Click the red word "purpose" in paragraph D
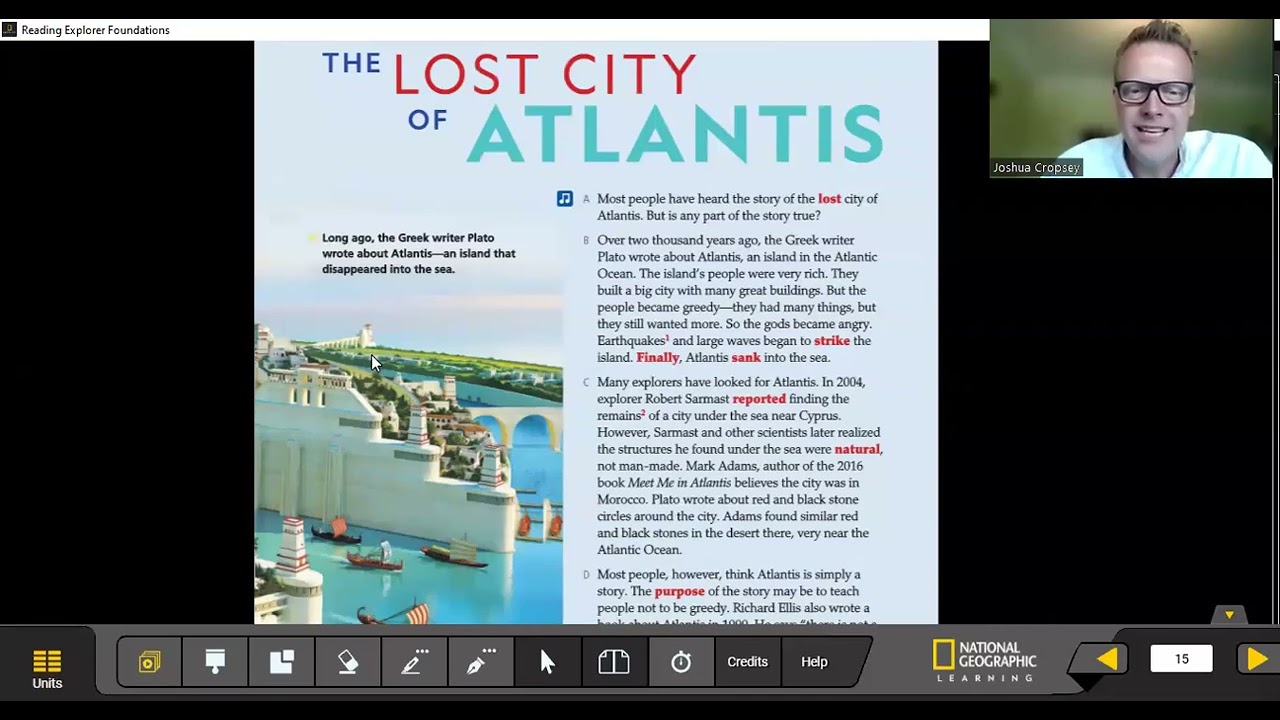The height and width of the screenshot is (720, 1280). [x=679, y=592]
